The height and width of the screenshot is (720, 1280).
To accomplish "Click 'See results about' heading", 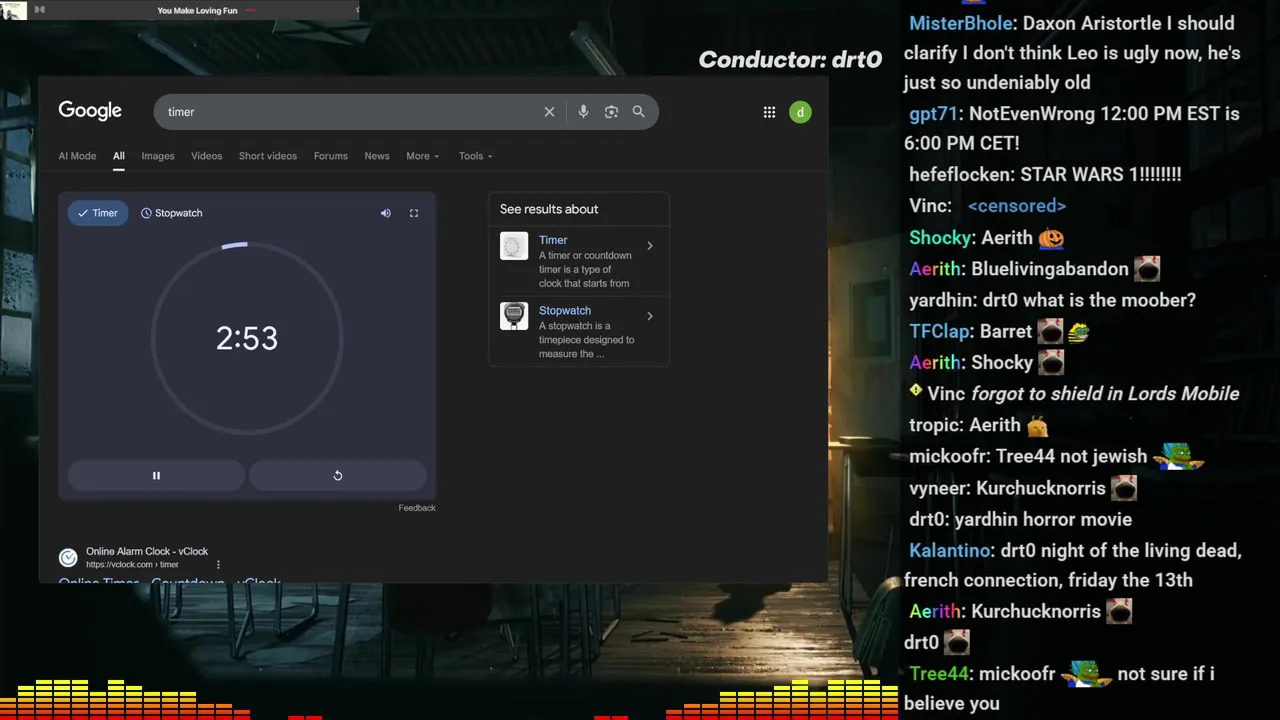I will pyautogui.click(x=549, y=209).
